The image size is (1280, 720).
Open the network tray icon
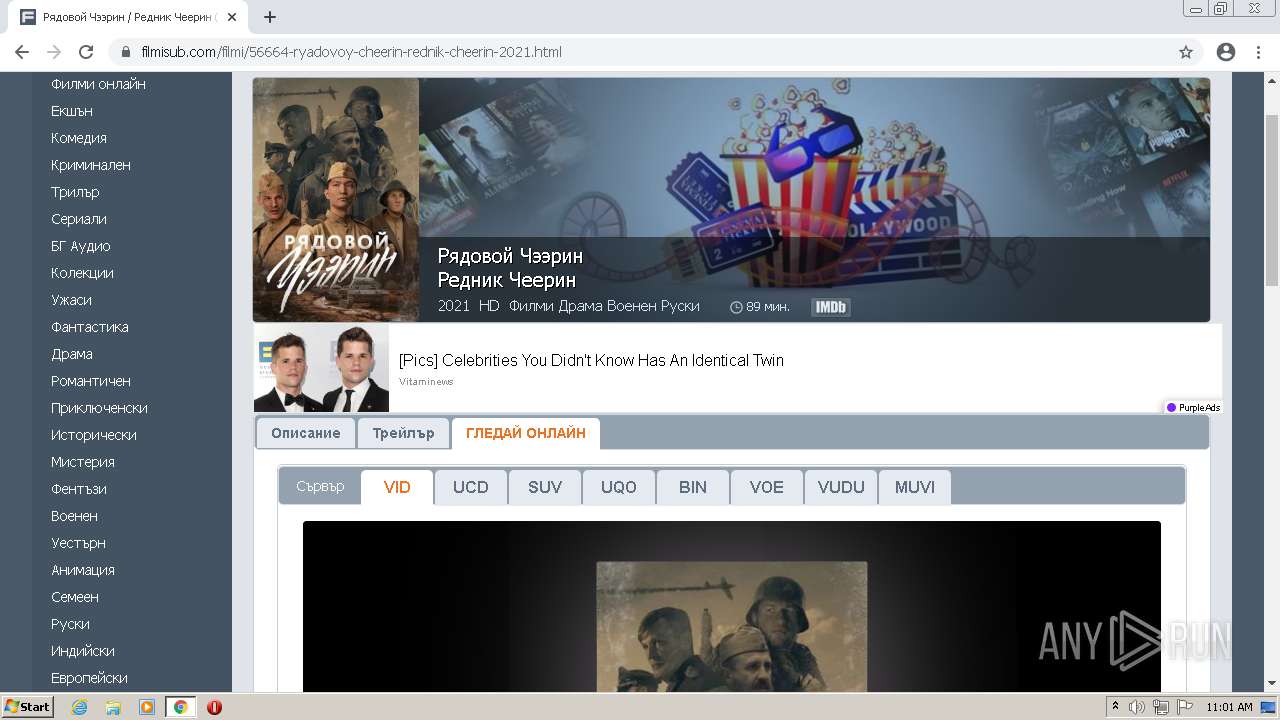(1160, 707)
